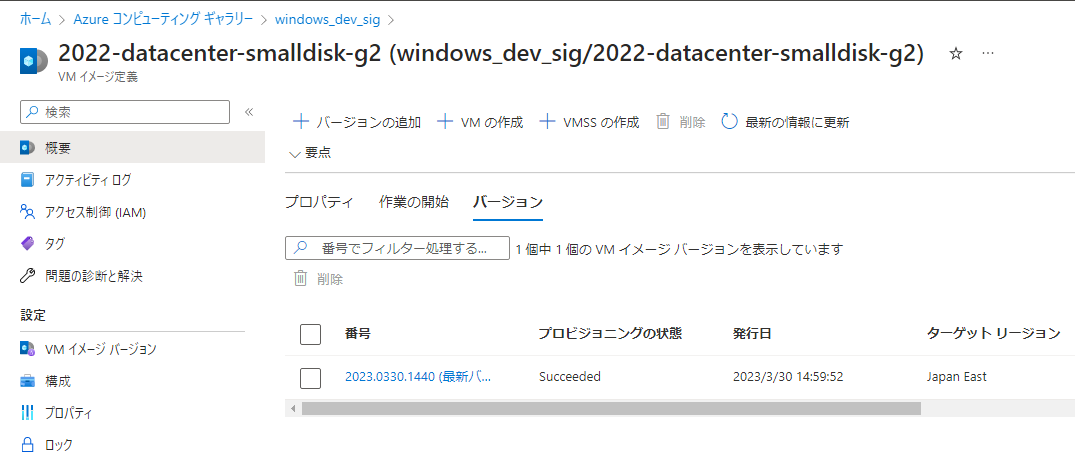The width and height of the screenshot is (1075, 463).
Task: Expand the 要点 essentials section
Action: [x=311, y=154]
